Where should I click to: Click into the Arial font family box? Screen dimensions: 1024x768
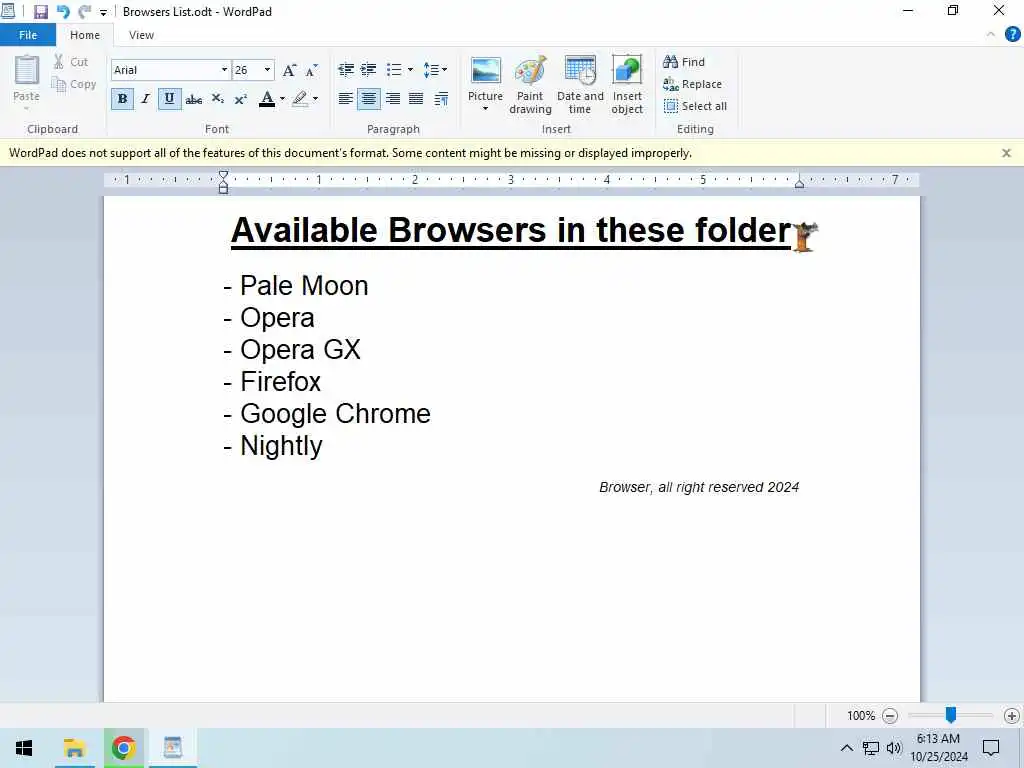[165, 70]
